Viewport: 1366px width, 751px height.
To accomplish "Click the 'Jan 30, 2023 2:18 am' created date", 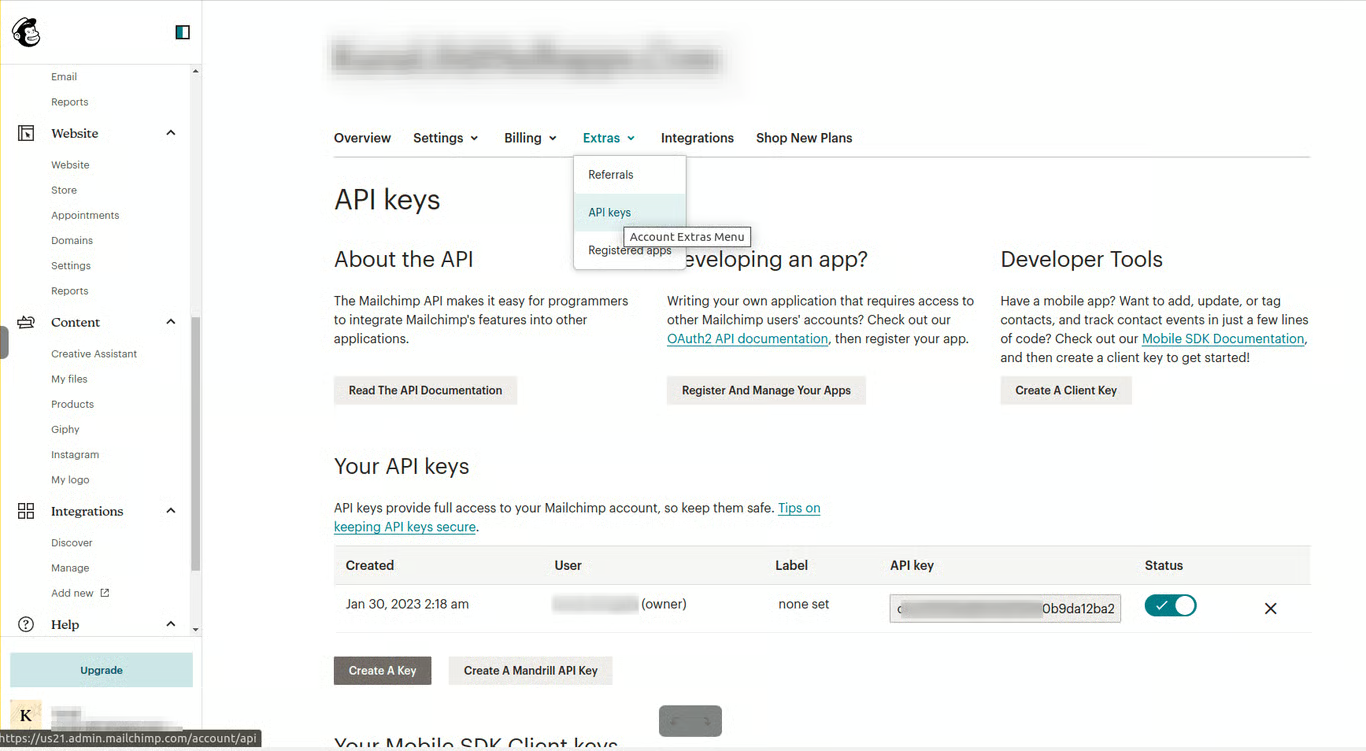I will [407, 604].
